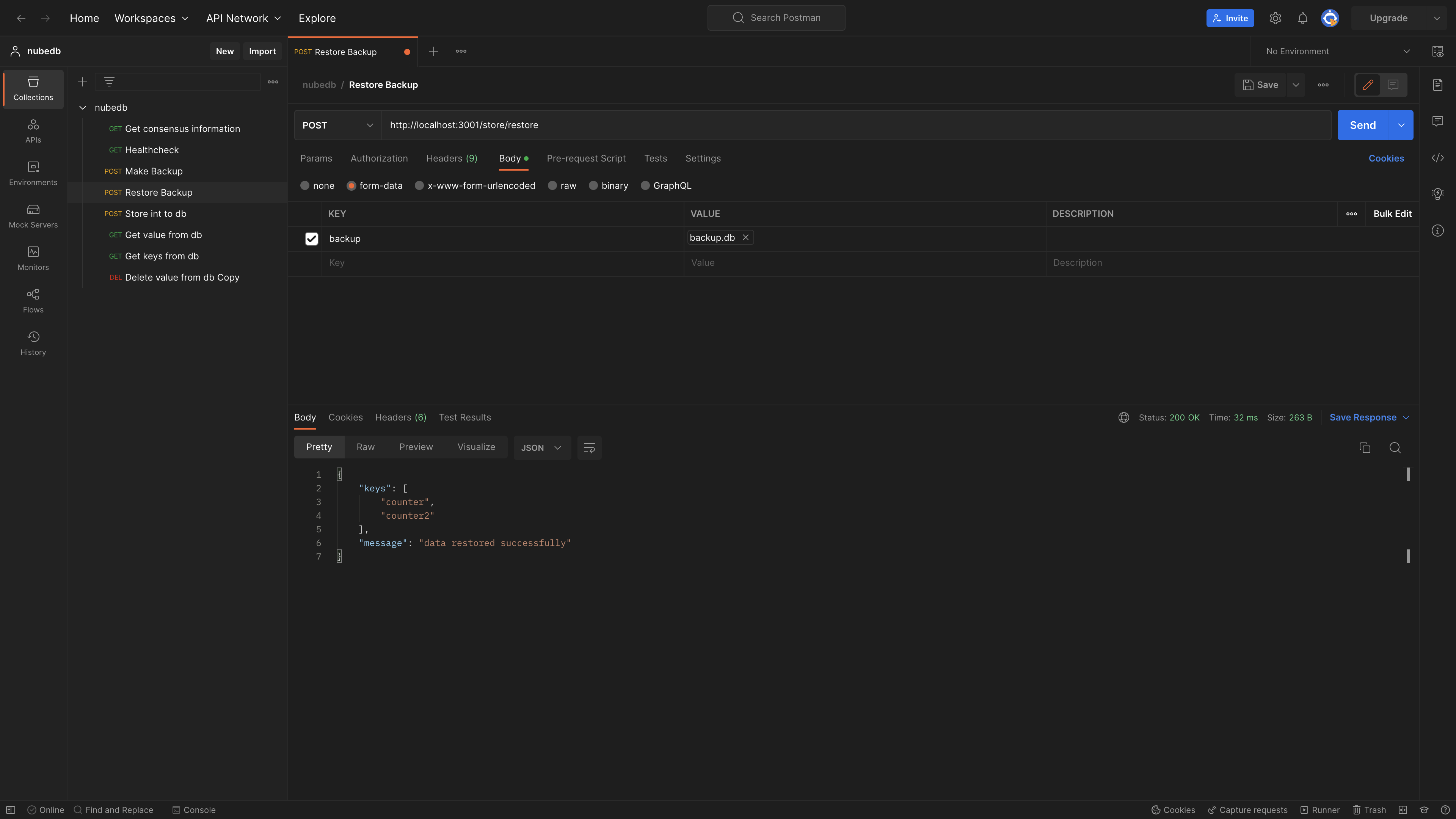Select the Environments panel icon
The height and width of the screenshot is (819, 1456).
(32, 173)
